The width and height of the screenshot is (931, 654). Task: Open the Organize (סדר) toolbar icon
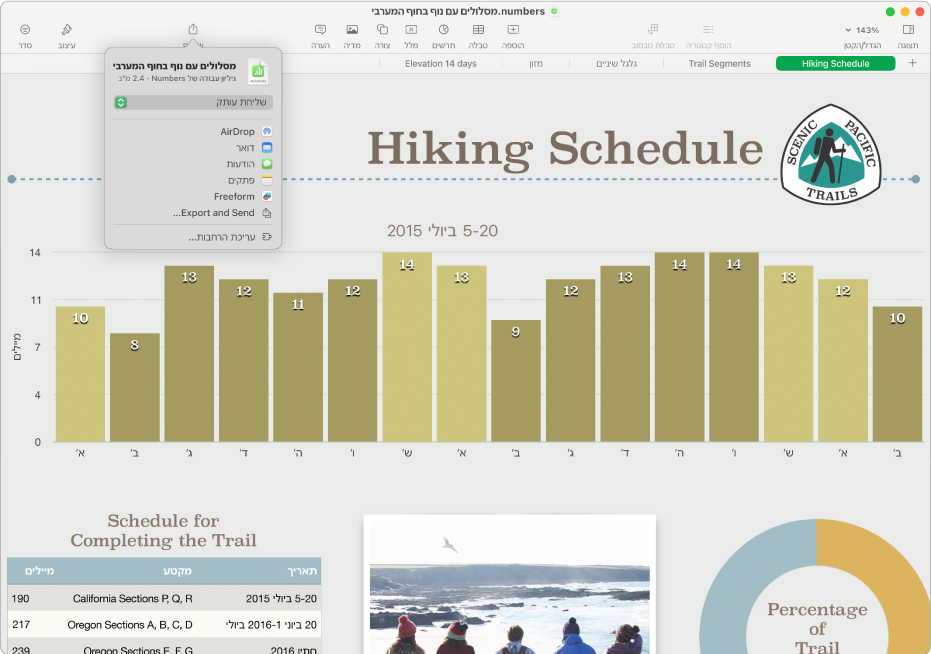(x=25, y=29)
